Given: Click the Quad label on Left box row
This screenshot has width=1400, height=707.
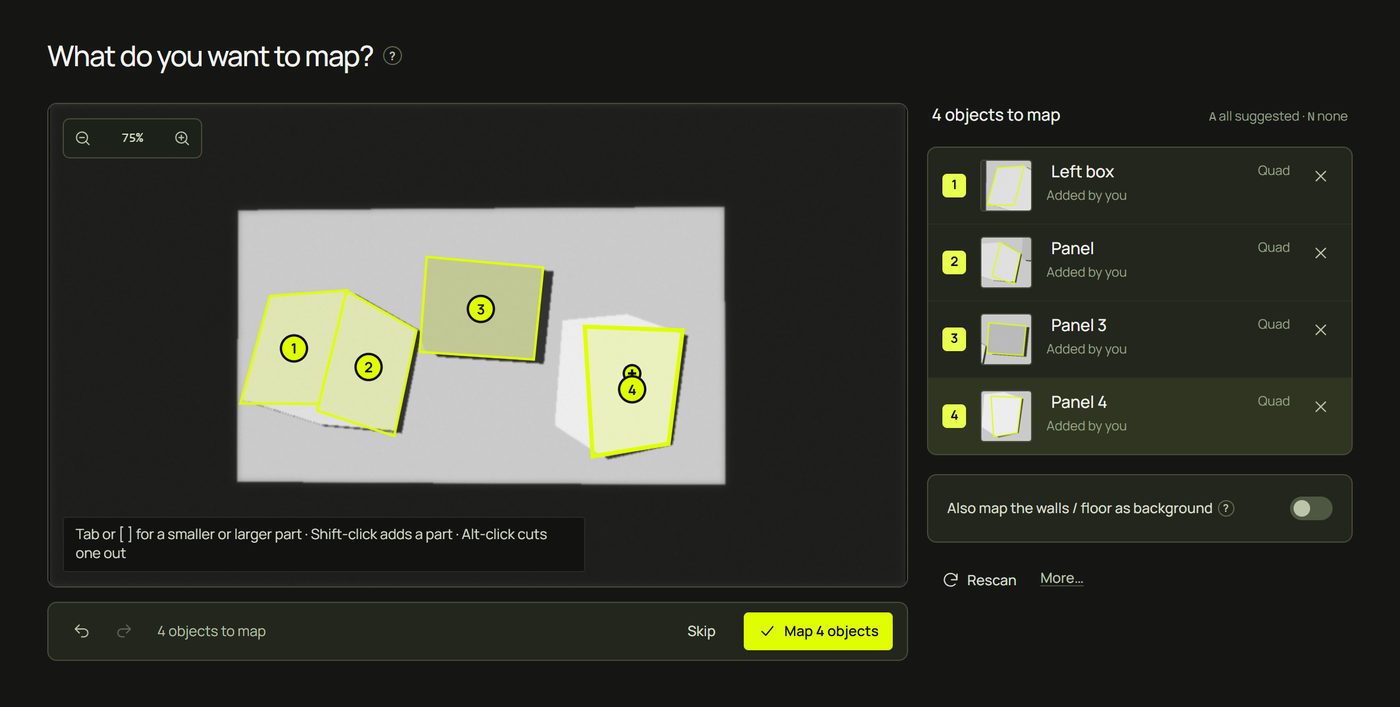Looking at the screenshot, I should [x=1273, y=170].
